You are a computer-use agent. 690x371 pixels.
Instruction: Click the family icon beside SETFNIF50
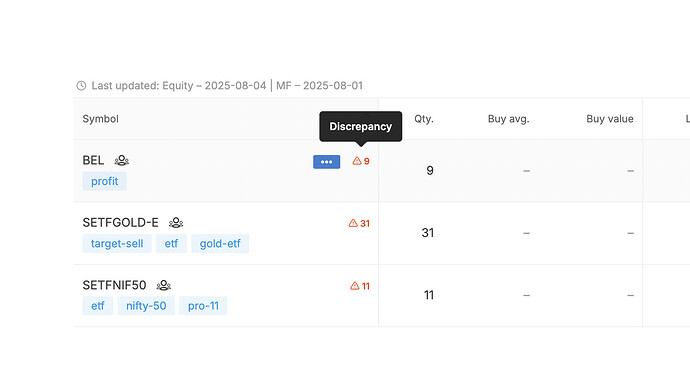[163, 285]
